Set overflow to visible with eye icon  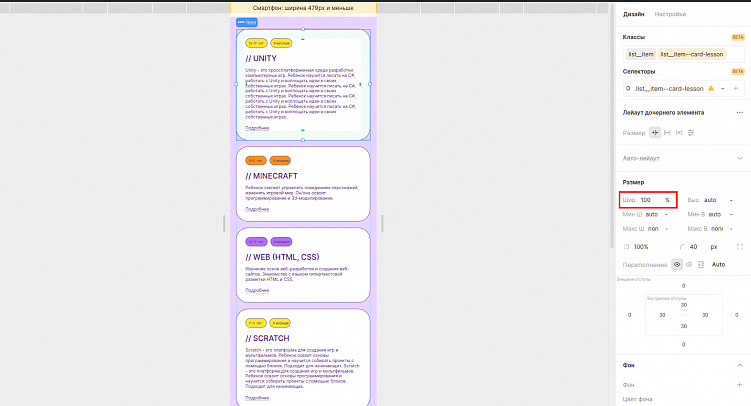tap(677, 264)
